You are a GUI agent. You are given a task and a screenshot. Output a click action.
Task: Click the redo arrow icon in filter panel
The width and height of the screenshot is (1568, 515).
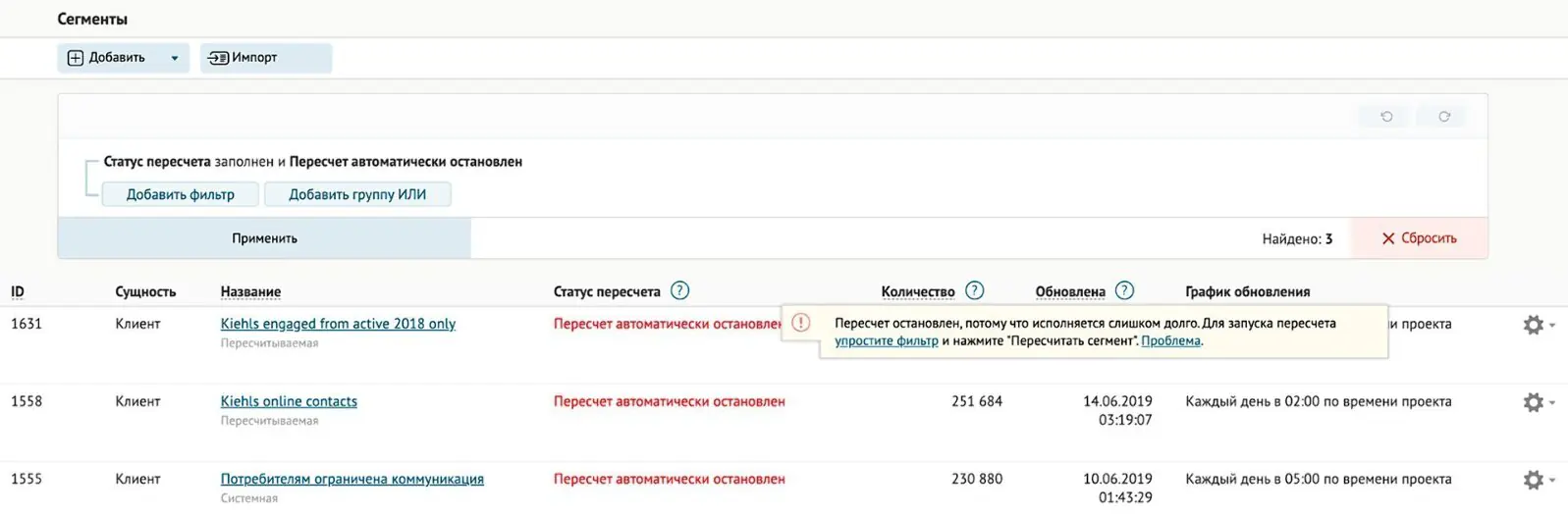pos(1443,117)
